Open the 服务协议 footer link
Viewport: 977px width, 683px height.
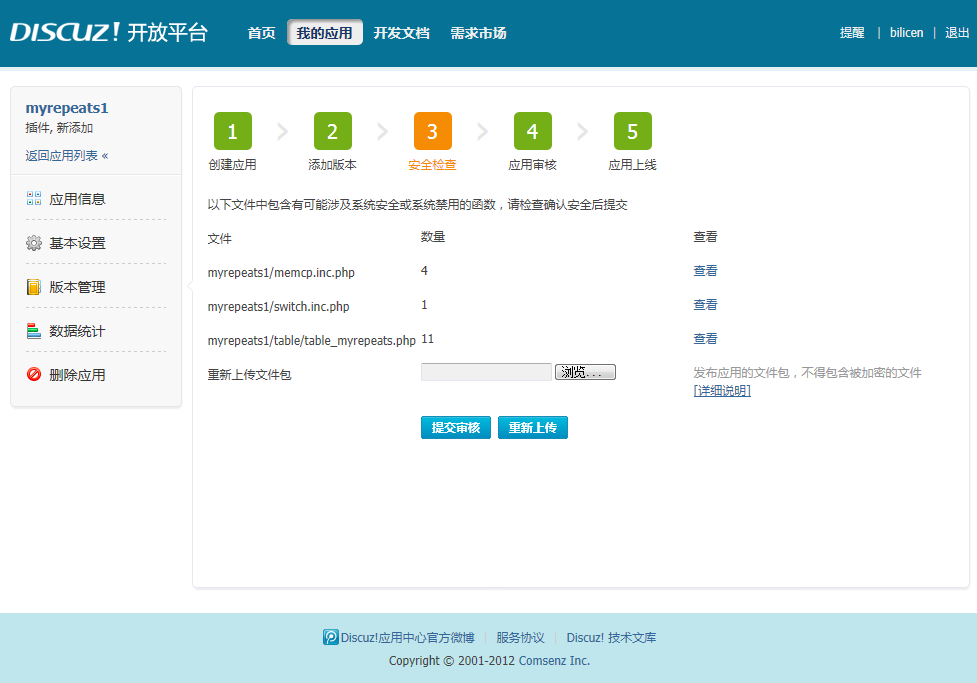[x=520, y=638]
